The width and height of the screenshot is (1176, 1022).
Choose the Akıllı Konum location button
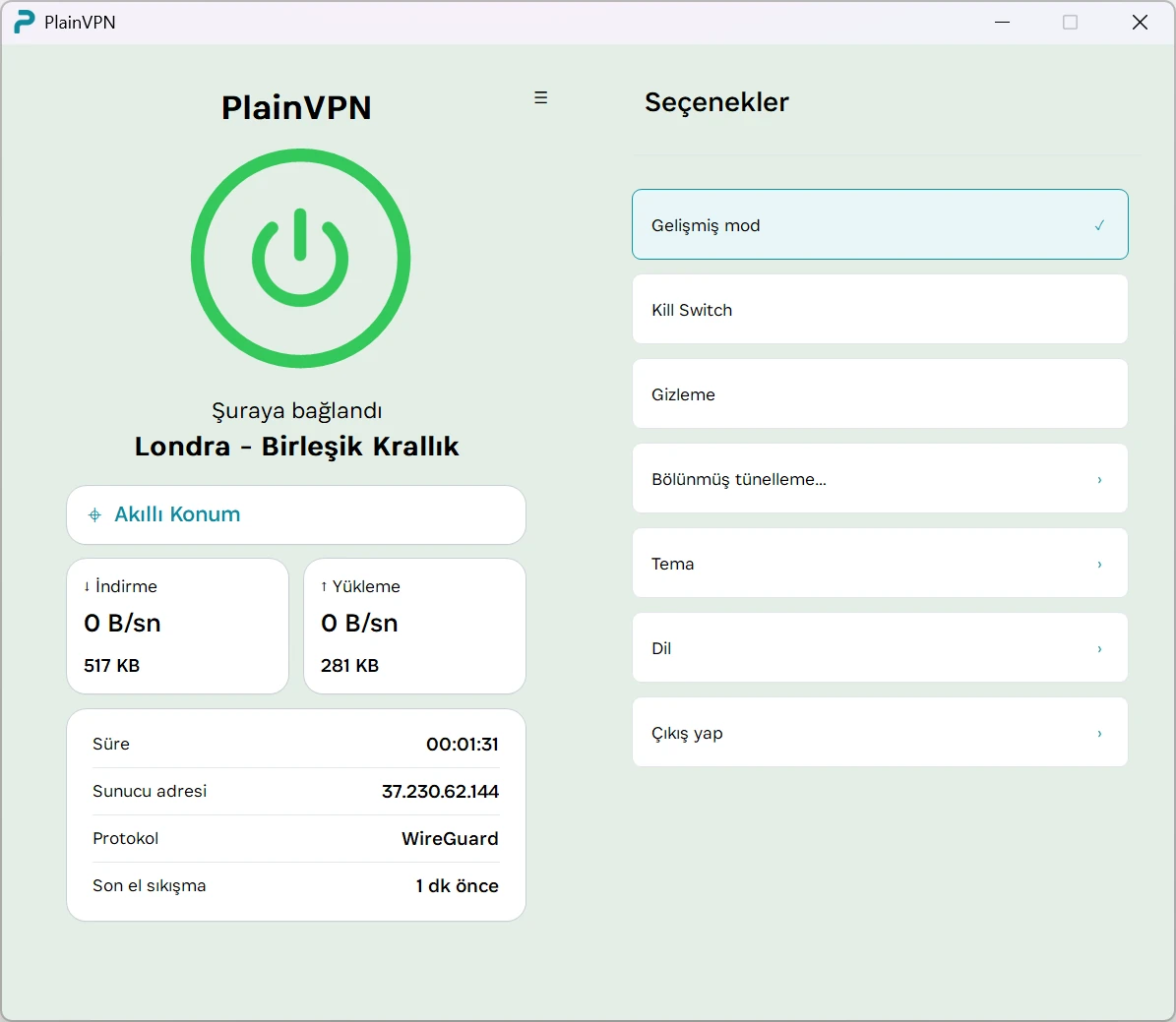[x=296, y=515]
